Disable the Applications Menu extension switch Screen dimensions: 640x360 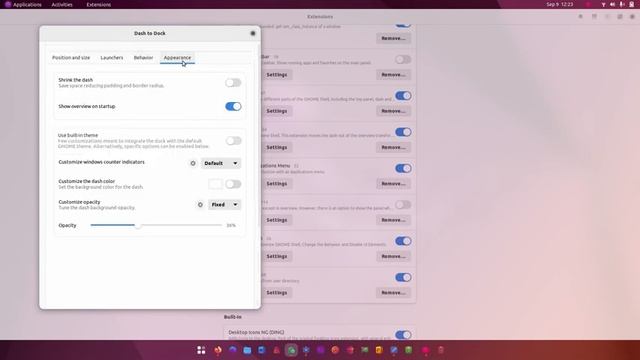(x=403, y=169)
